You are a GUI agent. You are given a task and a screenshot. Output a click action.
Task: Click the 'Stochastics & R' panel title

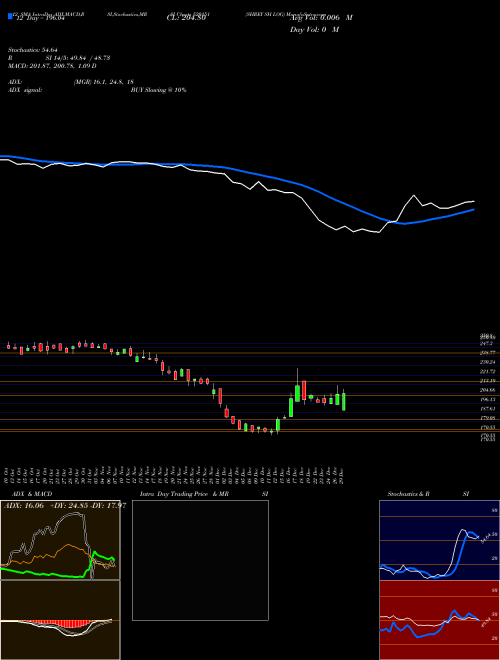408,494
